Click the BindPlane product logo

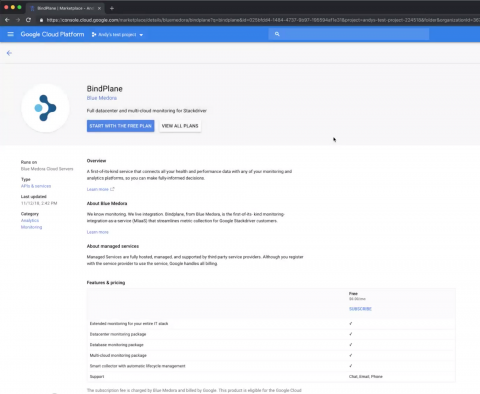(45, 108)
